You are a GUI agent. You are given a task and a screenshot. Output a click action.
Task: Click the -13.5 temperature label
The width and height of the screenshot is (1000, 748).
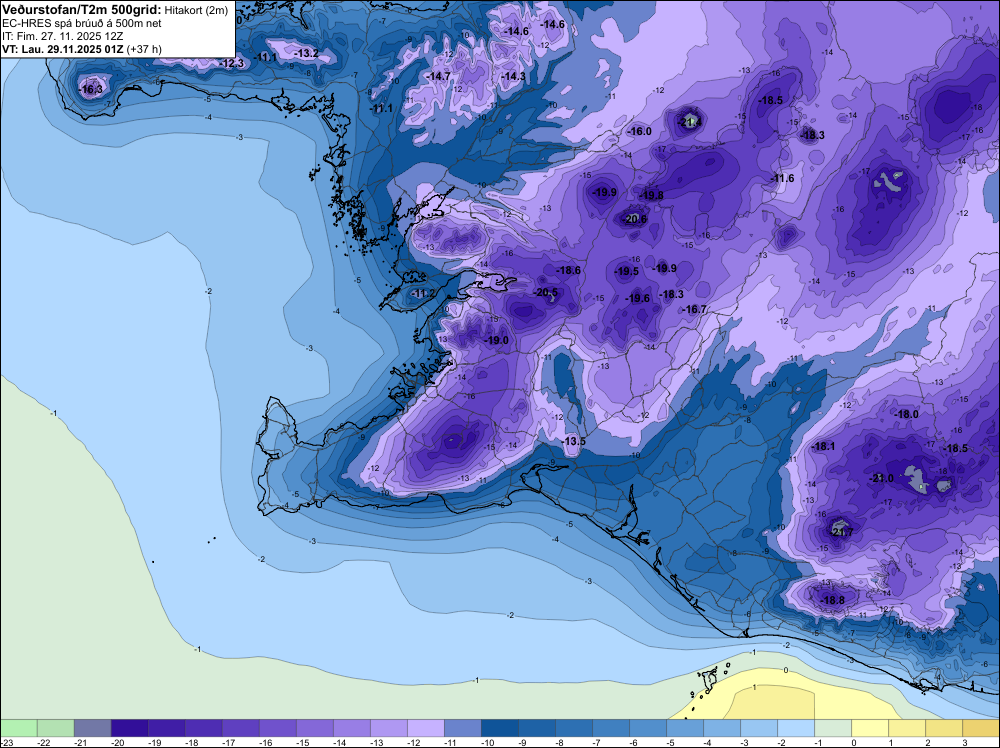573,441
